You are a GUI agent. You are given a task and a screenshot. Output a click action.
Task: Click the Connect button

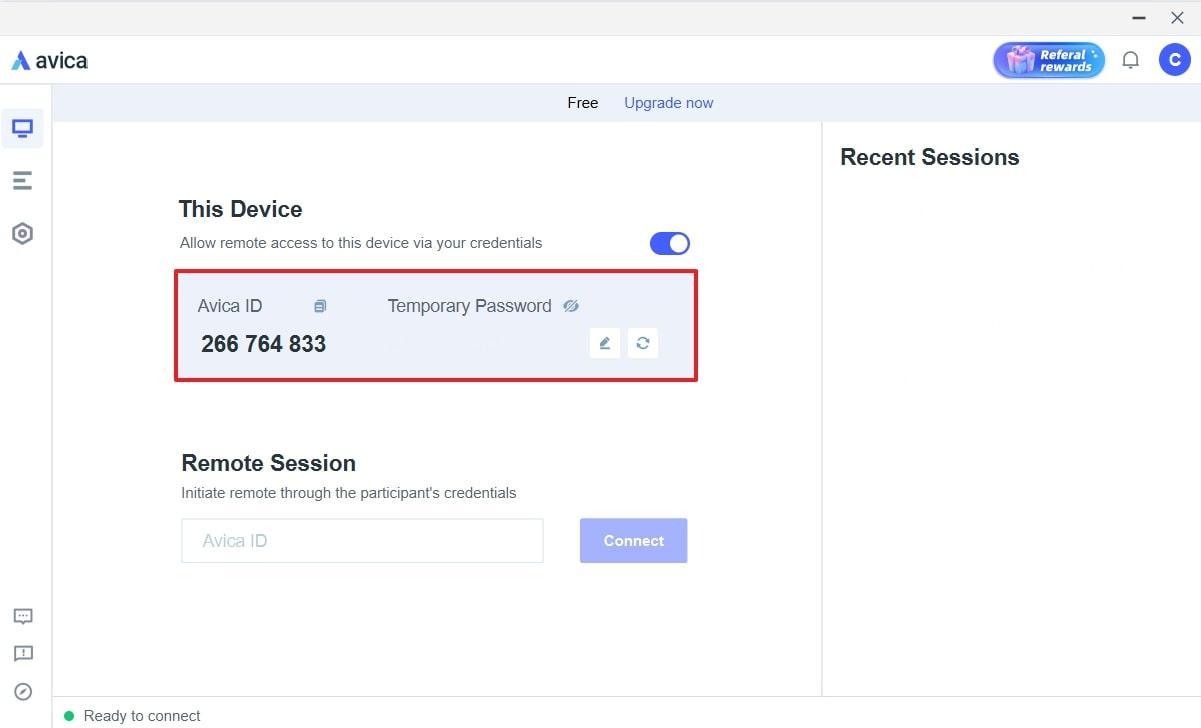pos(633,540)
